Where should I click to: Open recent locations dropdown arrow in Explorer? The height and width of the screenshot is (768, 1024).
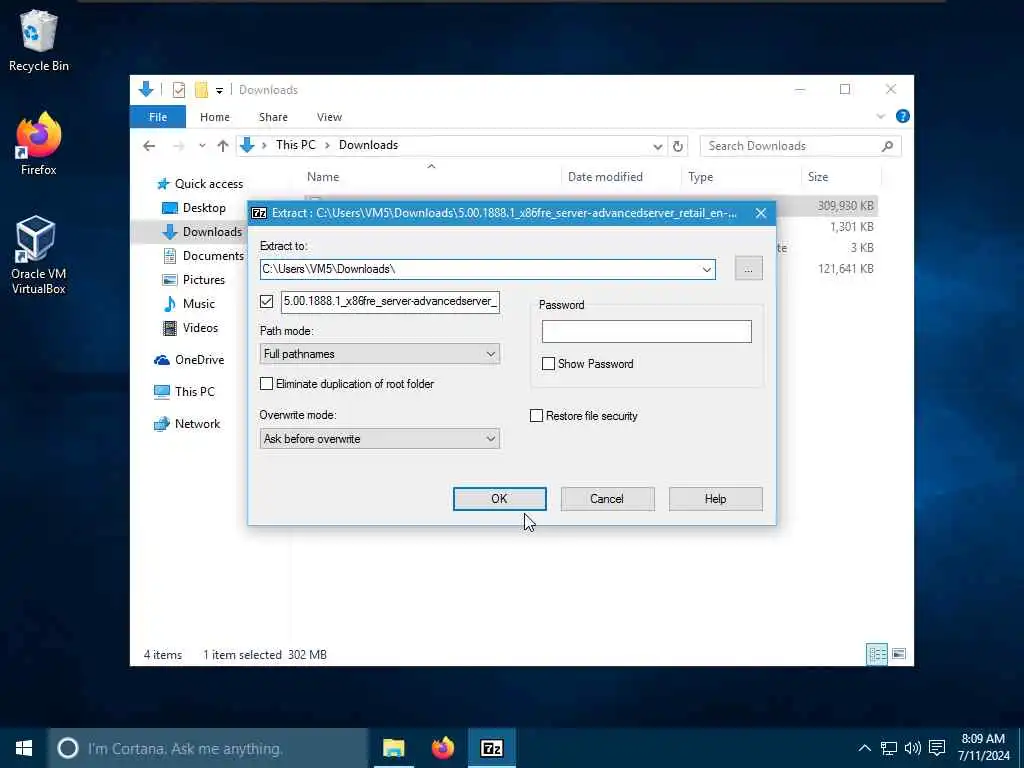pyautogui.click(x=202, y=146)
